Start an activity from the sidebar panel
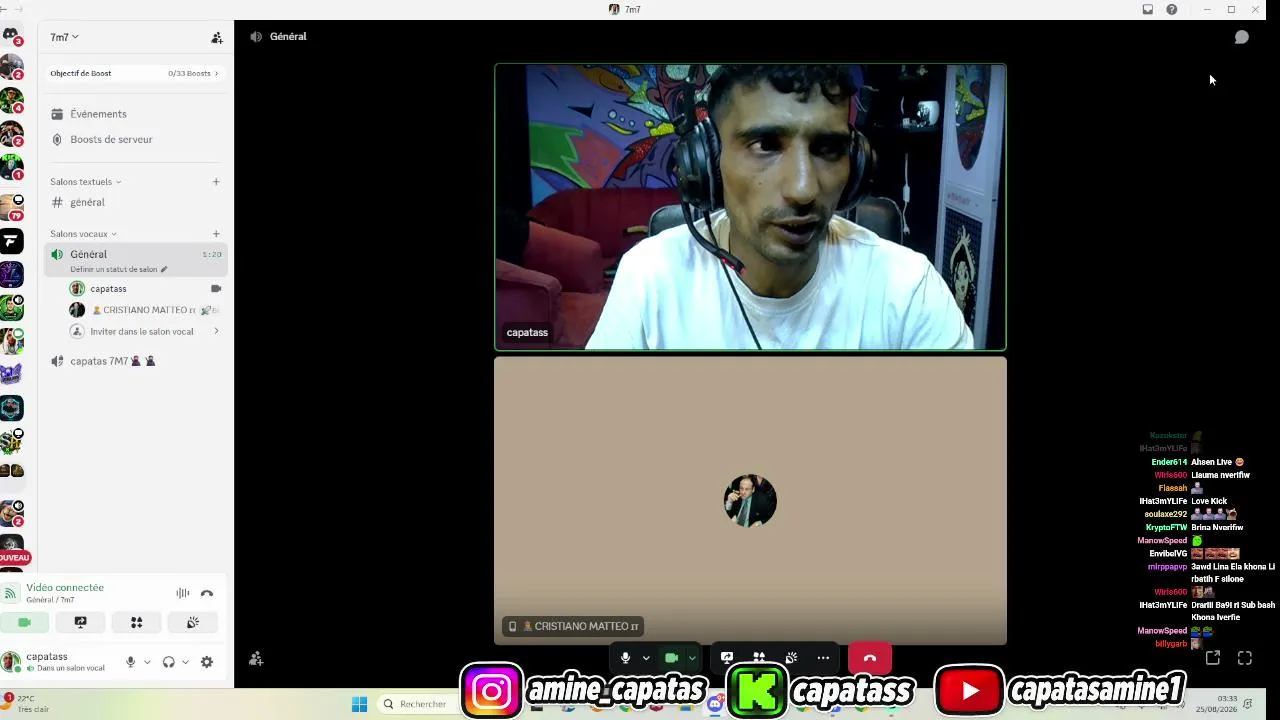The width and height of the screenshot is (1280, 720). click(137, 622)
